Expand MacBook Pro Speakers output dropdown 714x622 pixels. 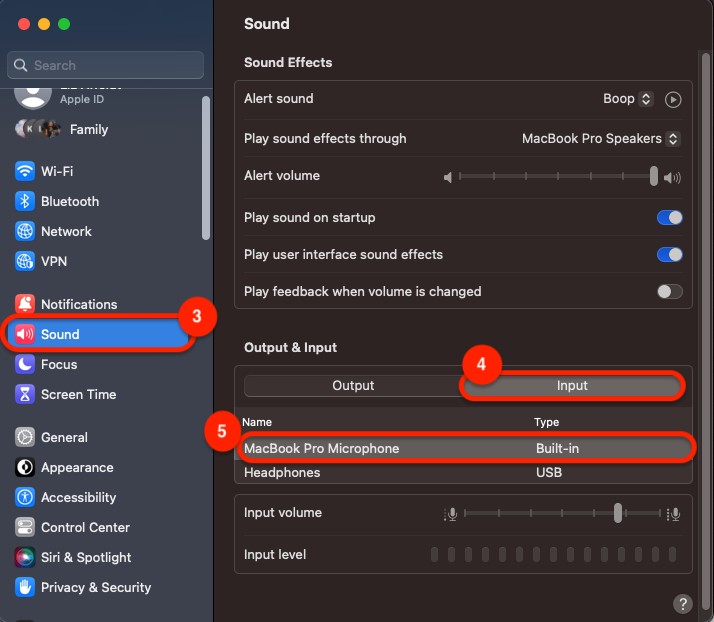pyautogui.click(x=601, y=139)
